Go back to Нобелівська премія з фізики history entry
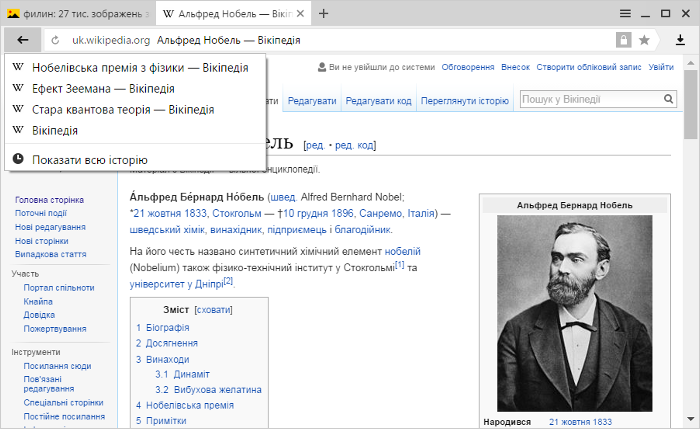Screen dimensions: 700x429 (x=135, y=67)
